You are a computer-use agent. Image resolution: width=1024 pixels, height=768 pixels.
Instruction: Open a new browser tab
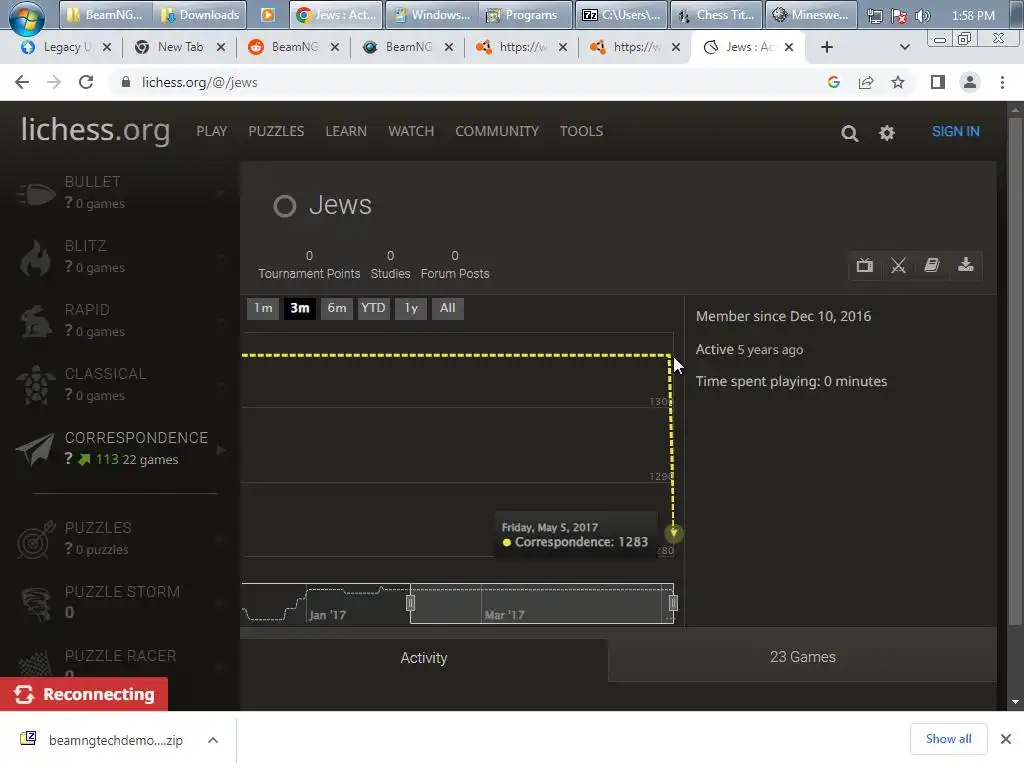point(826,47)
